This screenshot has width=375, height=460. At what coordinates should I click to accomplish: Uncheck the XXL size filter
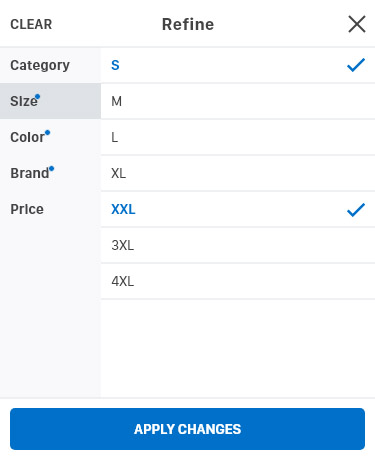(x=238, y=210)
